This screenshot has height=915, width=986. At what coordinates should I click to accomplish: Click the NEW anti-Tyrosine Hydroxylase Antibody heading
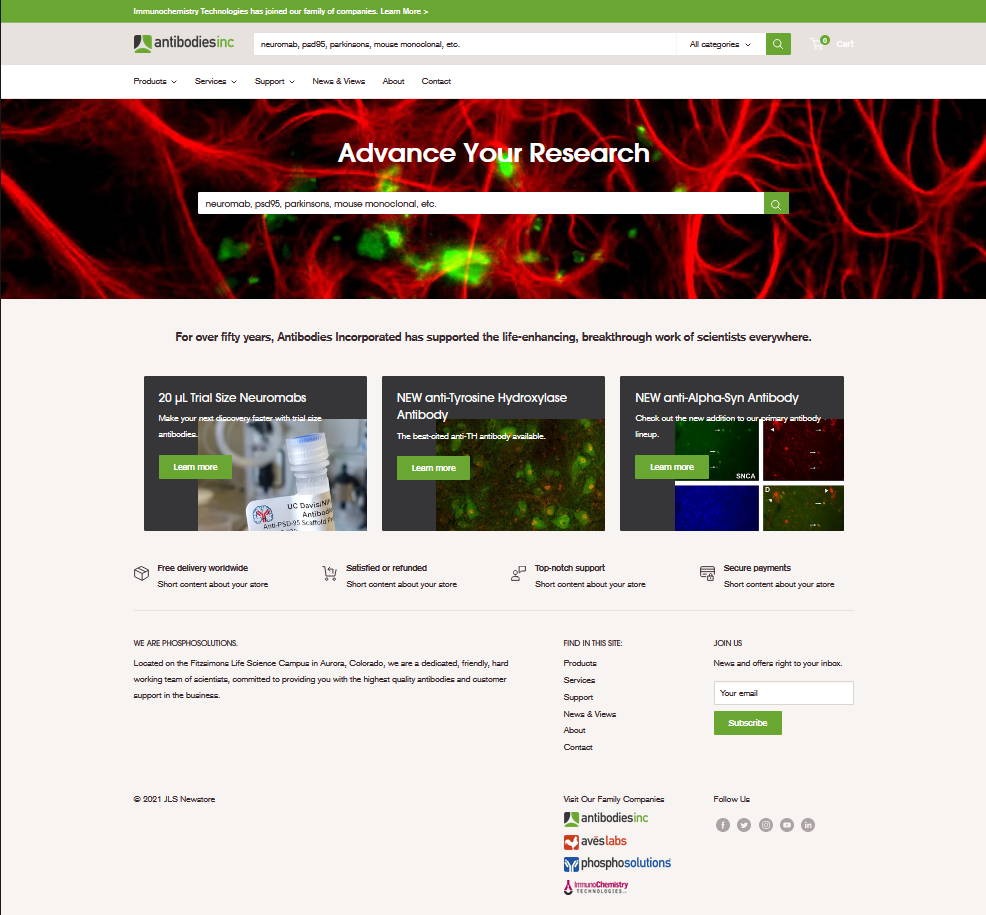point(482,406)
